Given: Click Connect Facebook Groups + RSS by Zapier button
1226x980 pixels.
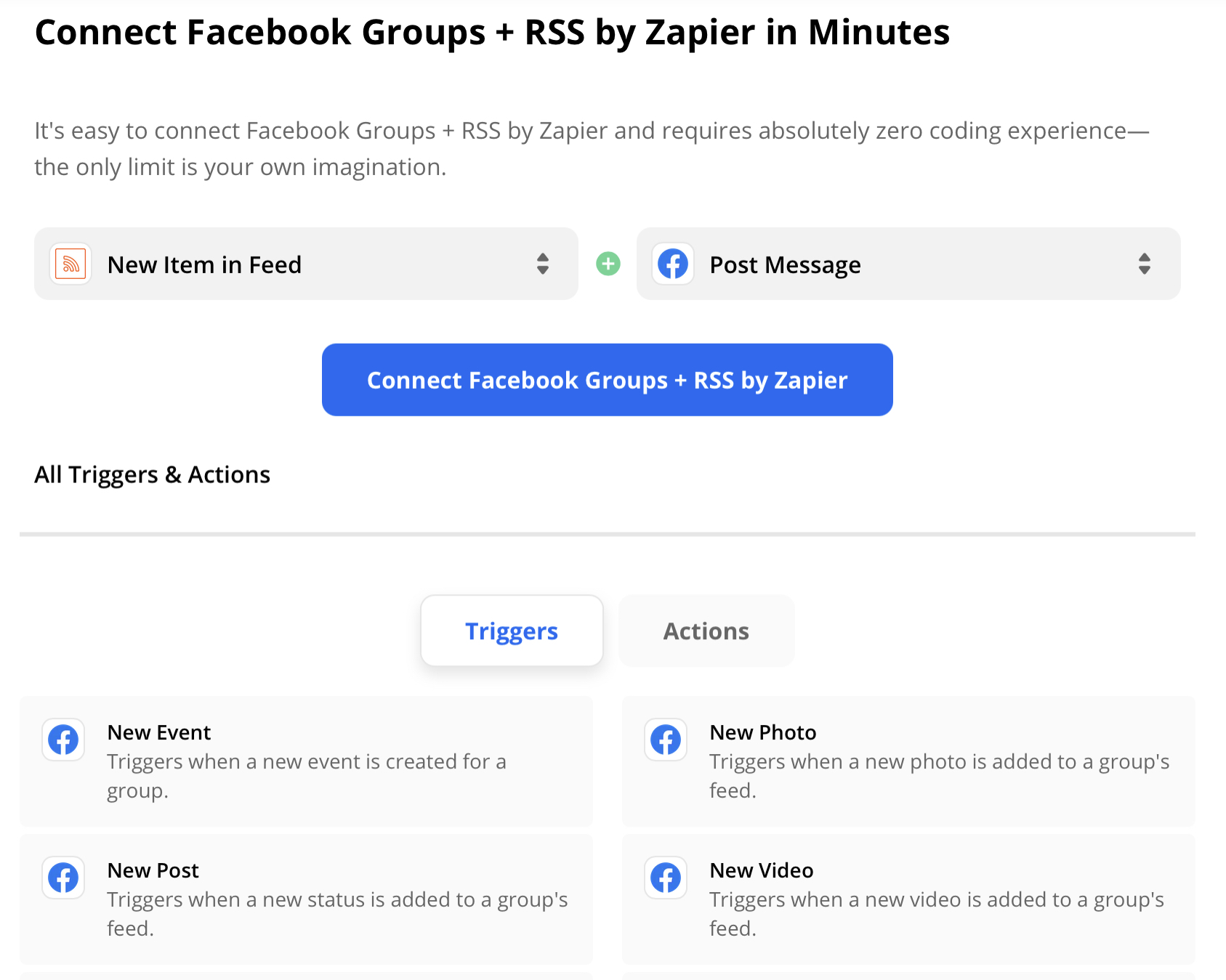Looking at the screenshot, I should click(x=608, y=380).
